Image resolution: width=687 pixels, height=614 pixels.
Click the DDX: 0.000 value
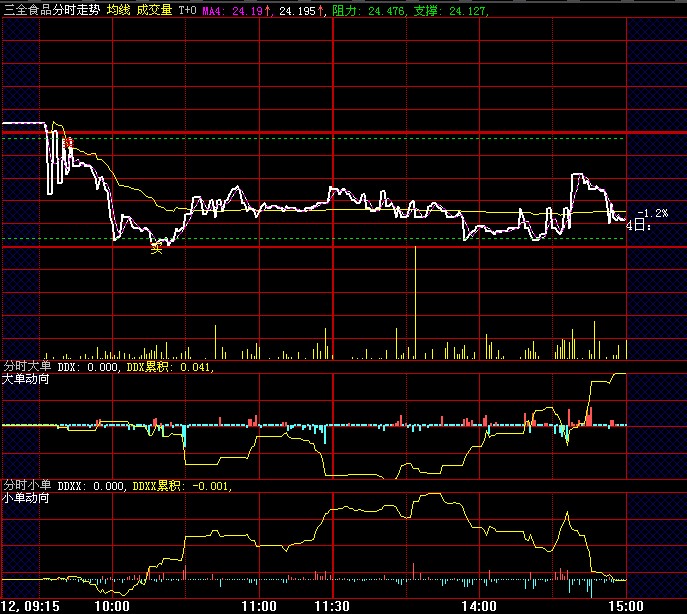88,367
